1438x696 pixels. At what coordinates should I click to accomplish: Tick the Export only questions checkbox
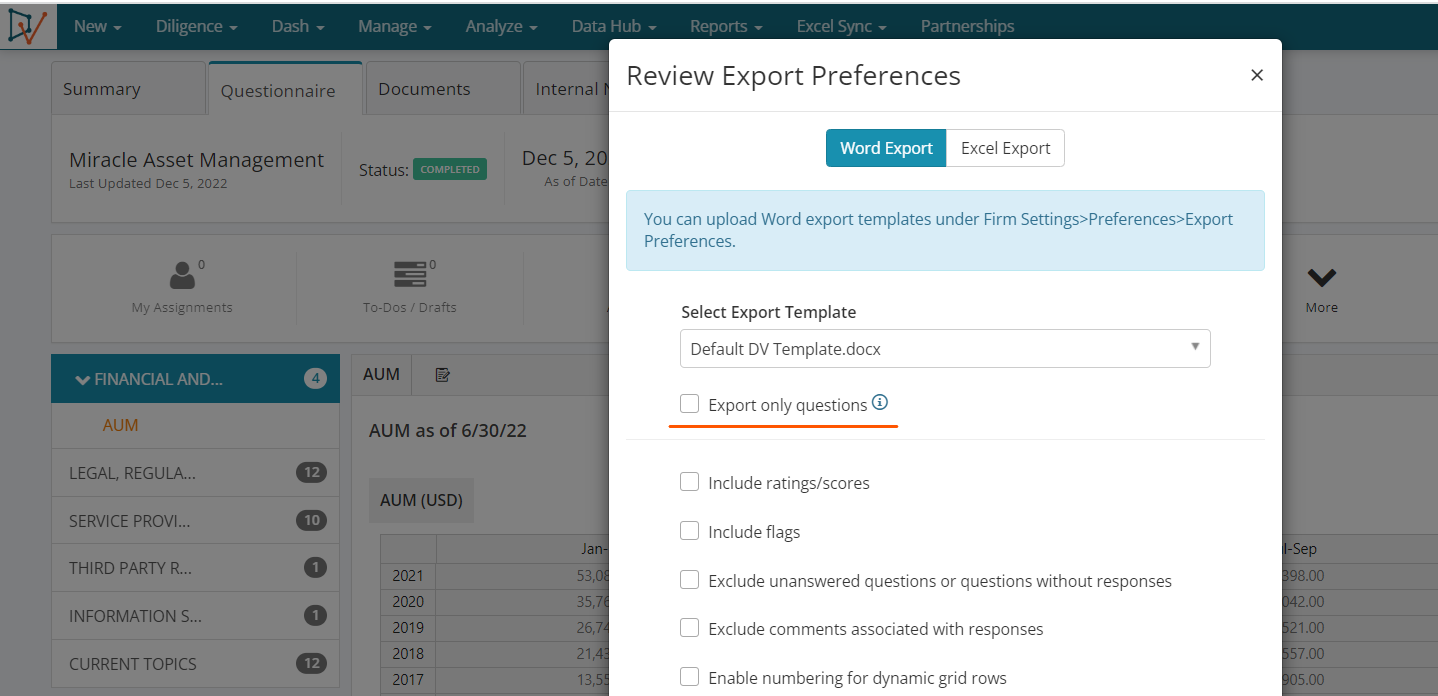[689, 403]
